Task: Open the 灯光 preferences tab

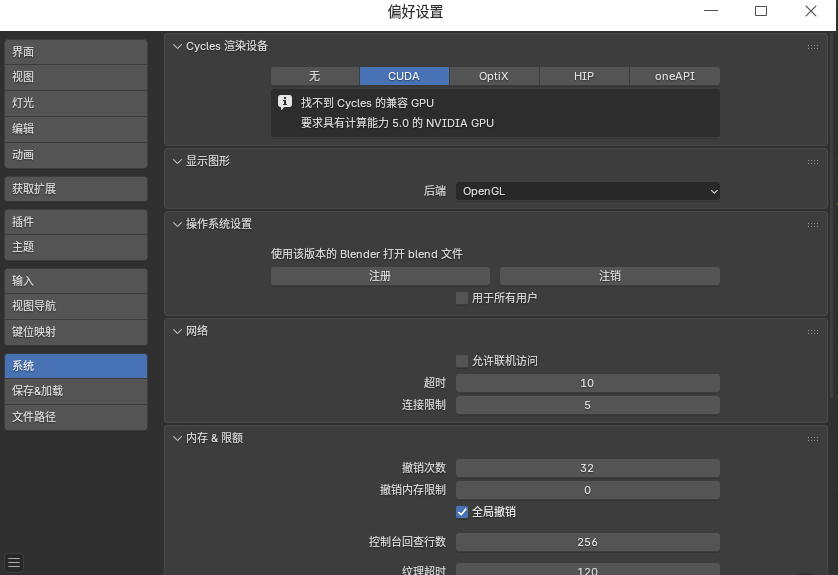Action: click(76, 103)
